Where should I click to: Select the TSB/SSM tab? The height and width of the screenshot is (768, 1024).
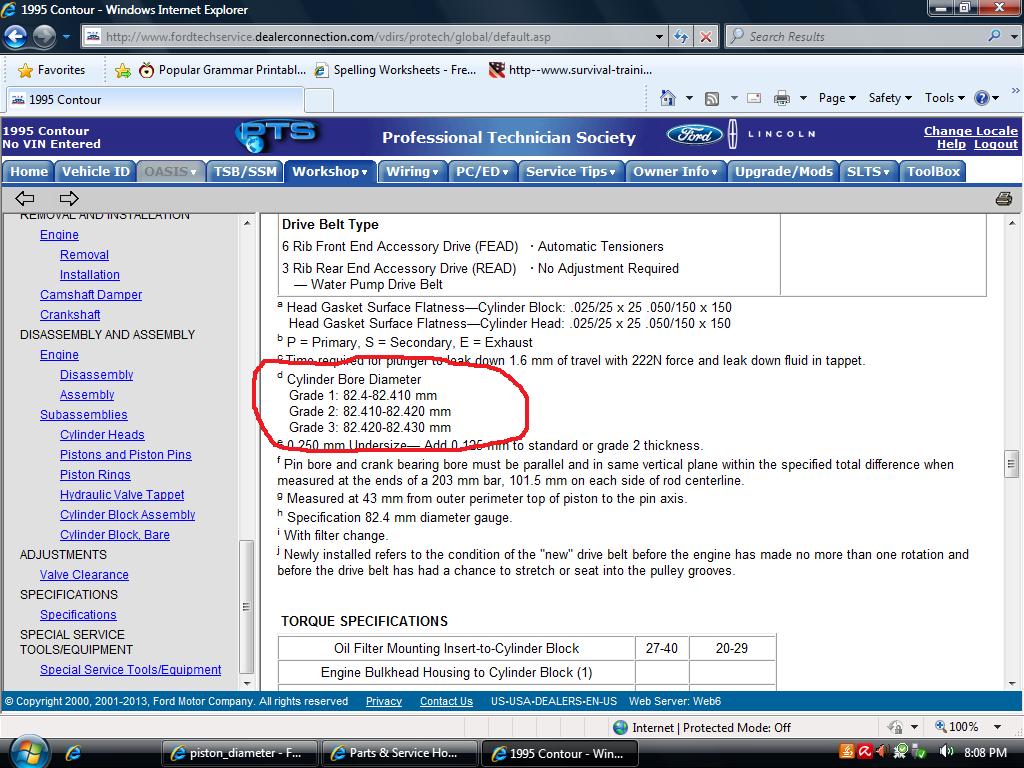245,171
